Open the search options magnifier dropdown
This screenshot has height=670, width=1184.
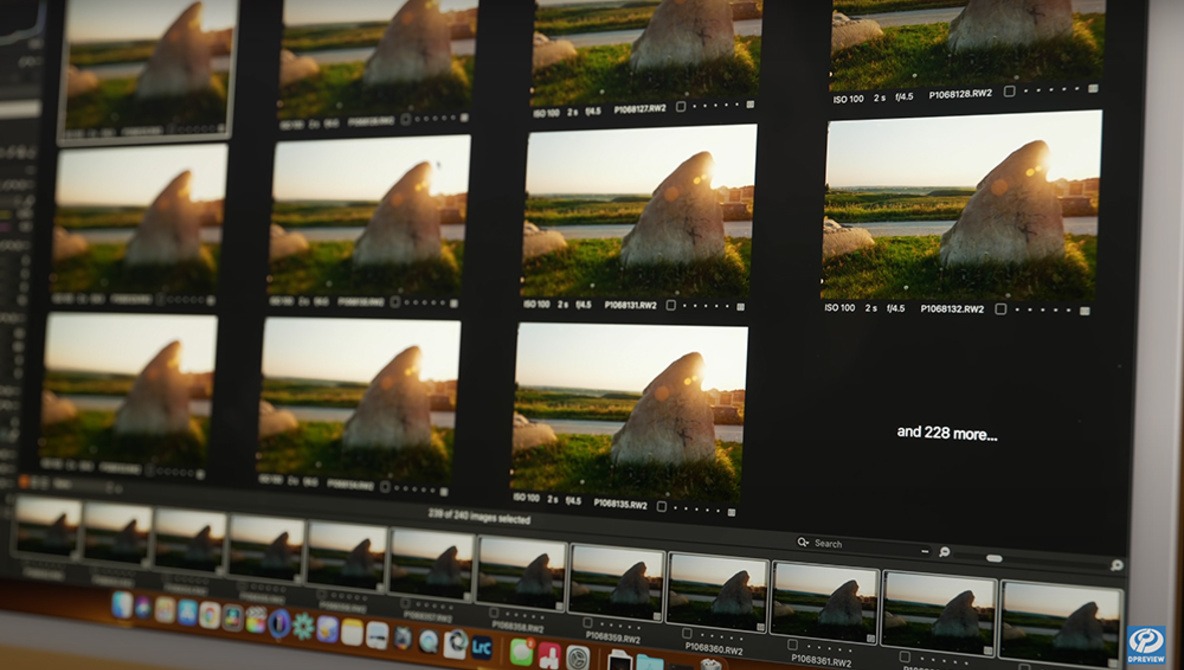click(x=803, y=542)
